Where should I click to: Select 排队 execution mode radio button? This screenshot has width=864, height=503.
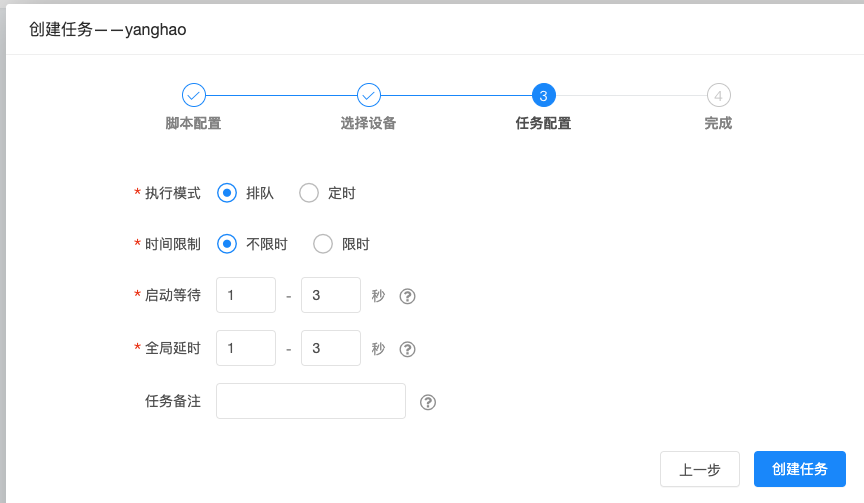(227, 193)
